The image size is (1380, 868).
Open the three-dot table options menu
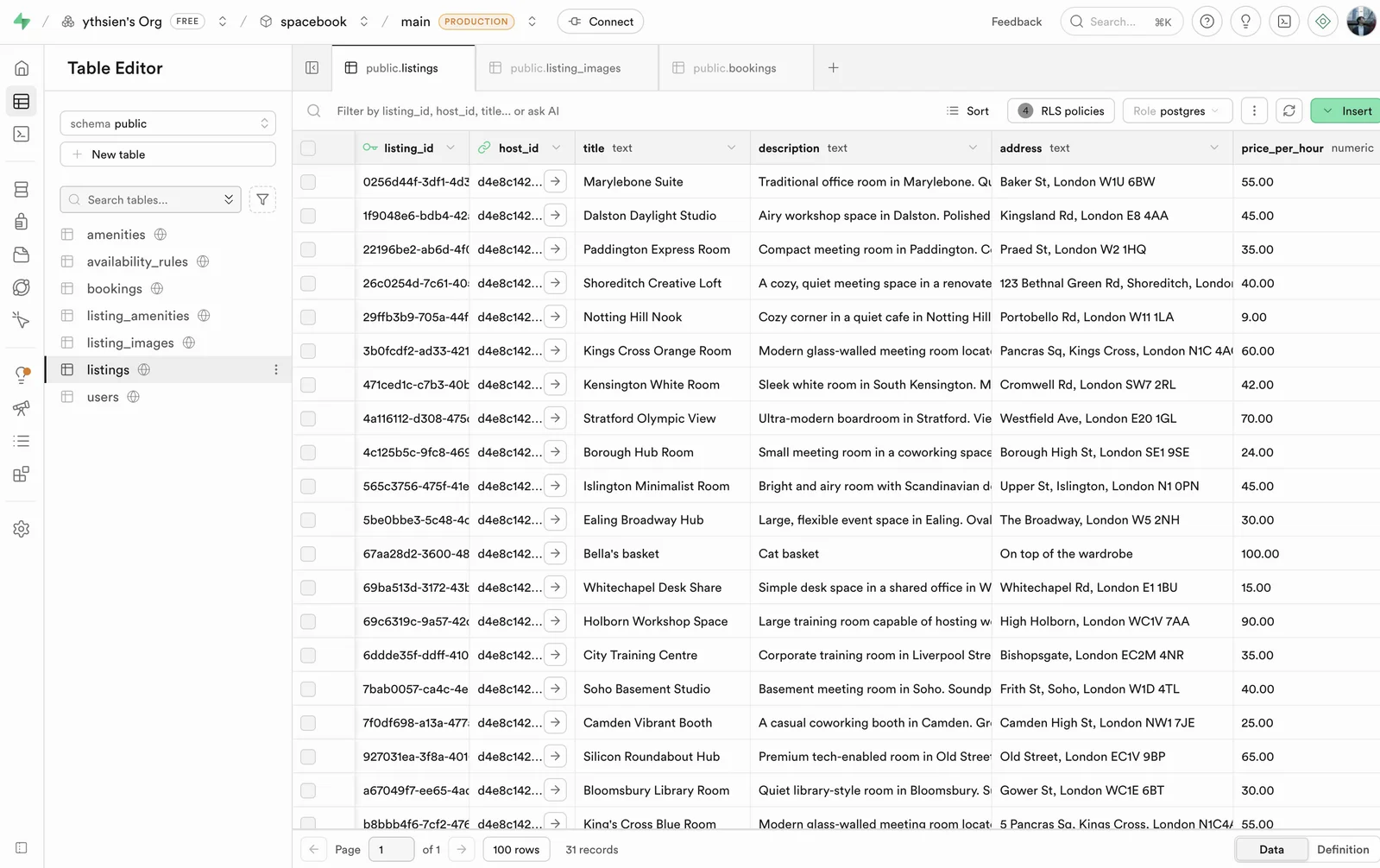click(1254, 110)
